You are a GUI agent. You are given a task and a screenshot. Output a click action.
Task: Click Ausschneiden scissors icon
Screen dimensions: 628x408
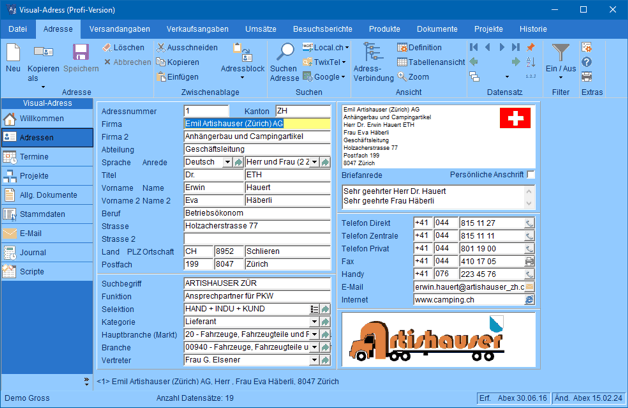(x=161, y=48)
